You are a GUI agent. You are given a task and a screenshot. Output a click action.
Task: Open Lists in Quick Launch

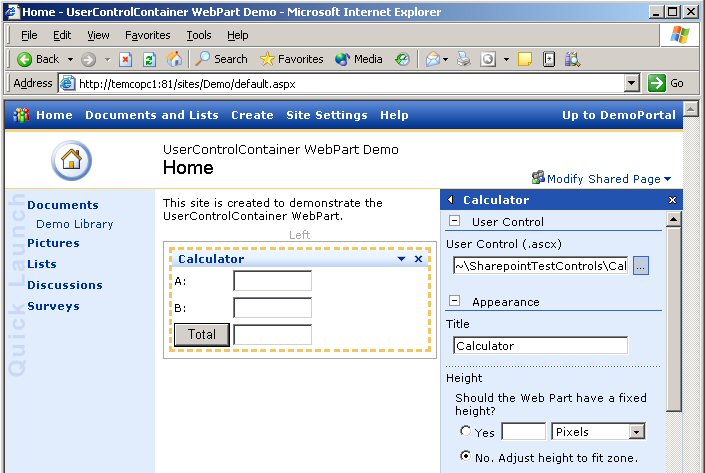pyautogui.click(x=42, y=264)
